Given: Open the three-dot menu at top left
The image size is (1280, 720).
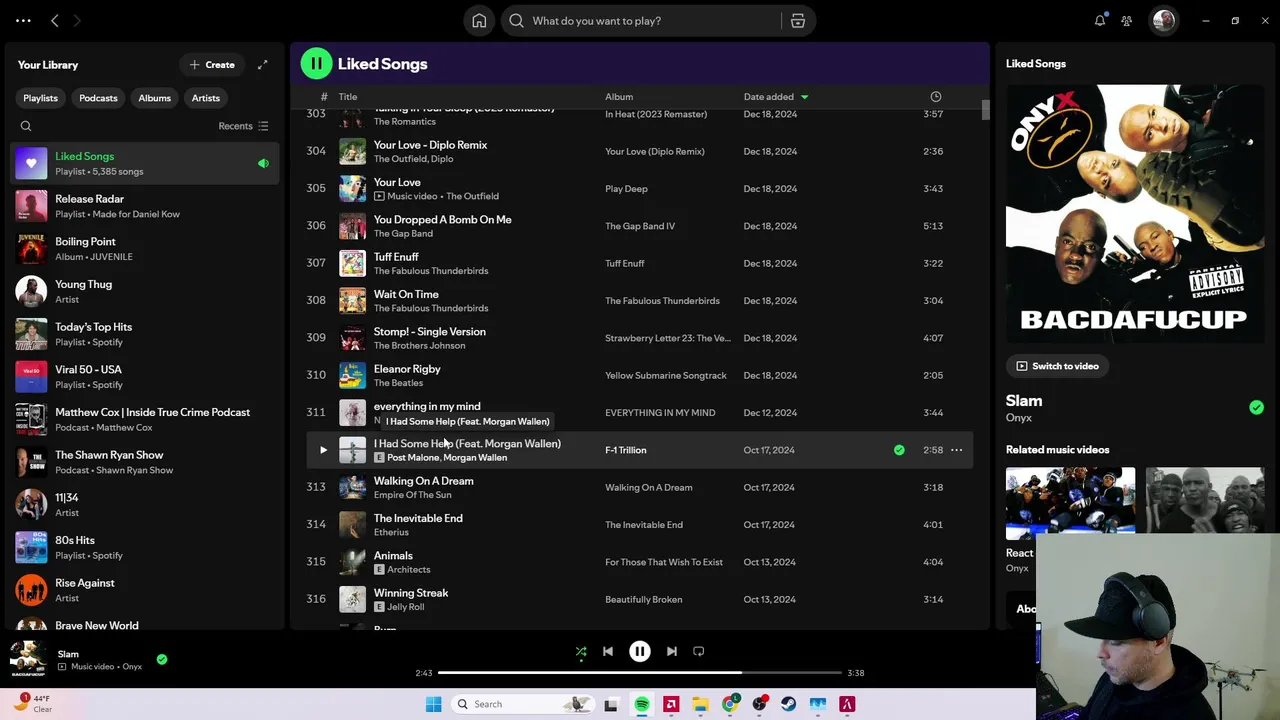Looking at the screenshot, I should [x=23, y=21].
